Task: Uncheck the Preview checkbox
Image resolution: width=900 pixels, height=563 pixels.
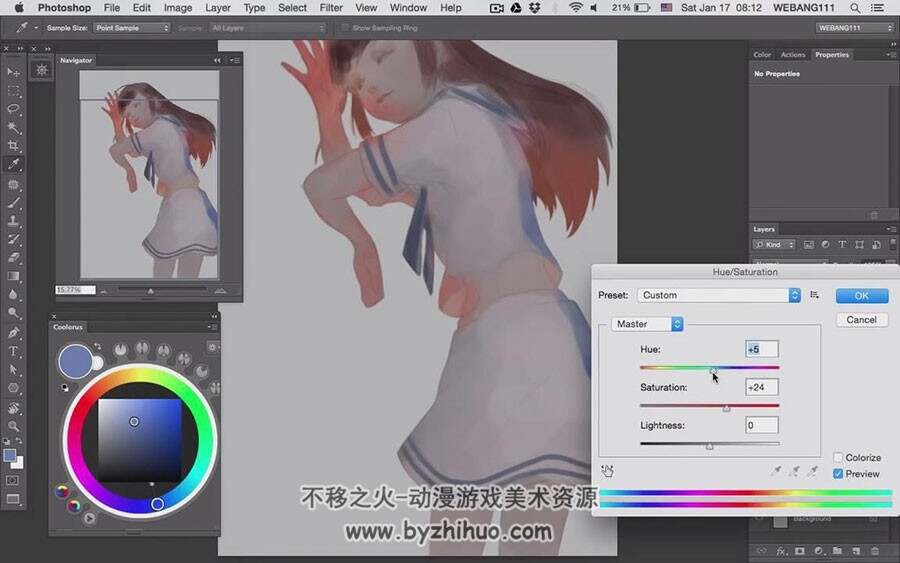Action: point(838,474)
